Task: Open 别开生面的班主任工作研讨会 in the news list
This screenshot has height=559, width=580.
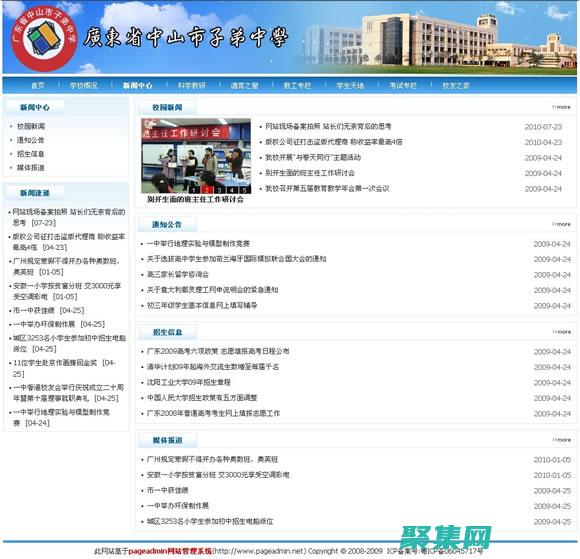Action: coord(310,173)
